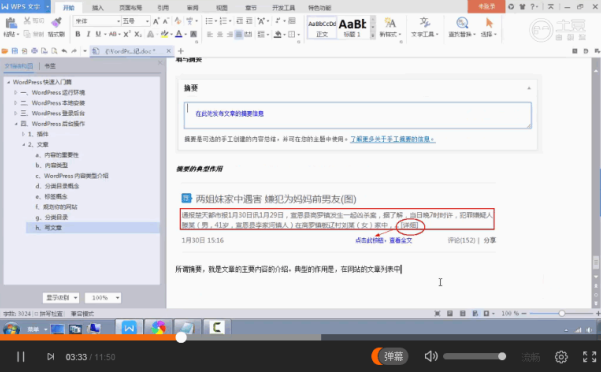The image size is (601, 372).
Task: Select '内容的重要性' in the outline
Action: [61, 155]
